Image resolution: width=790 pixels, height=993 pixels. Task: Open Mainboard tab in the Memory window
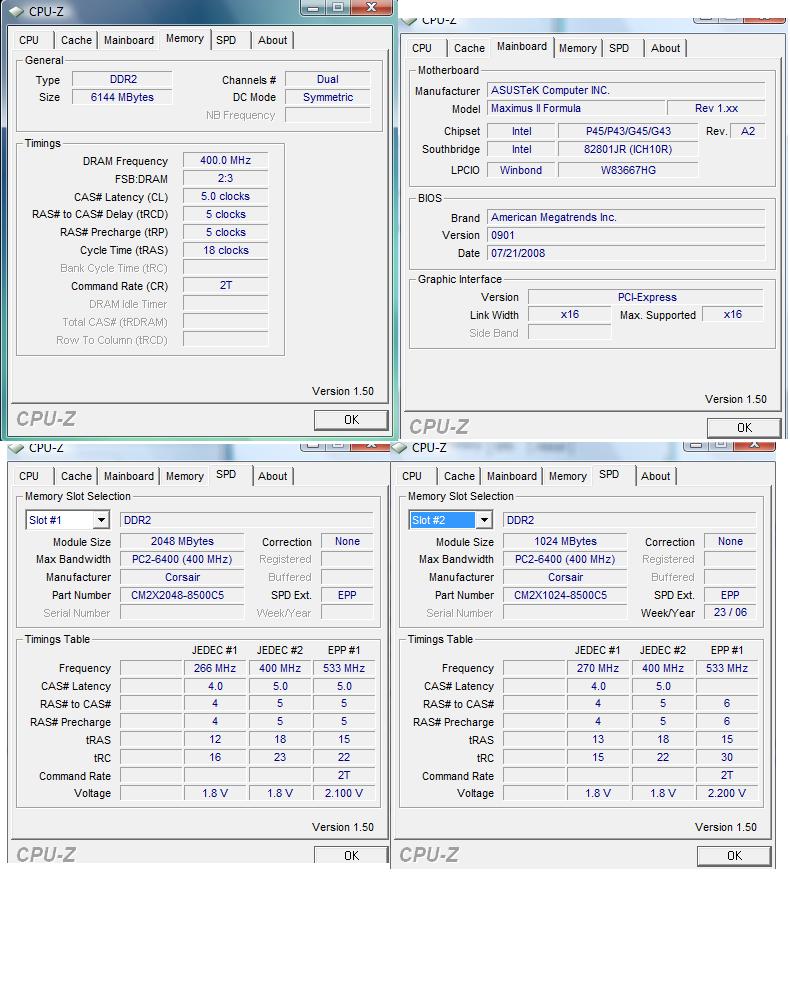129,40
